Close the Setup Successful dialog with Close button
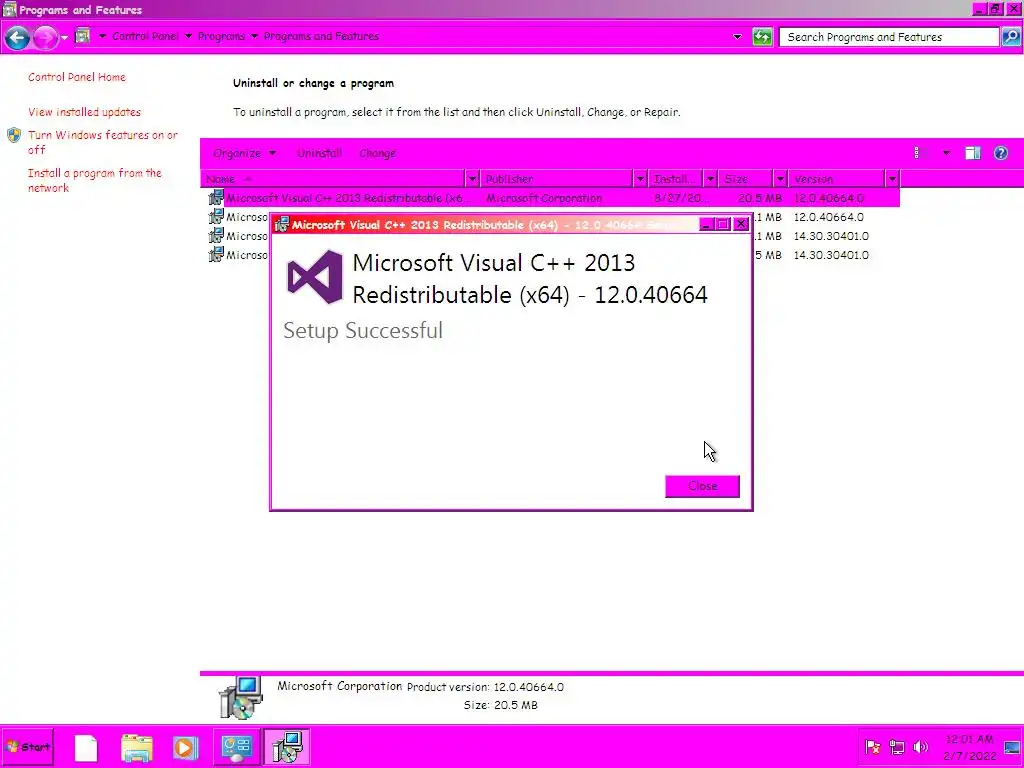The height and width of the screenshot is (768, 1024). tap(702, 486)
